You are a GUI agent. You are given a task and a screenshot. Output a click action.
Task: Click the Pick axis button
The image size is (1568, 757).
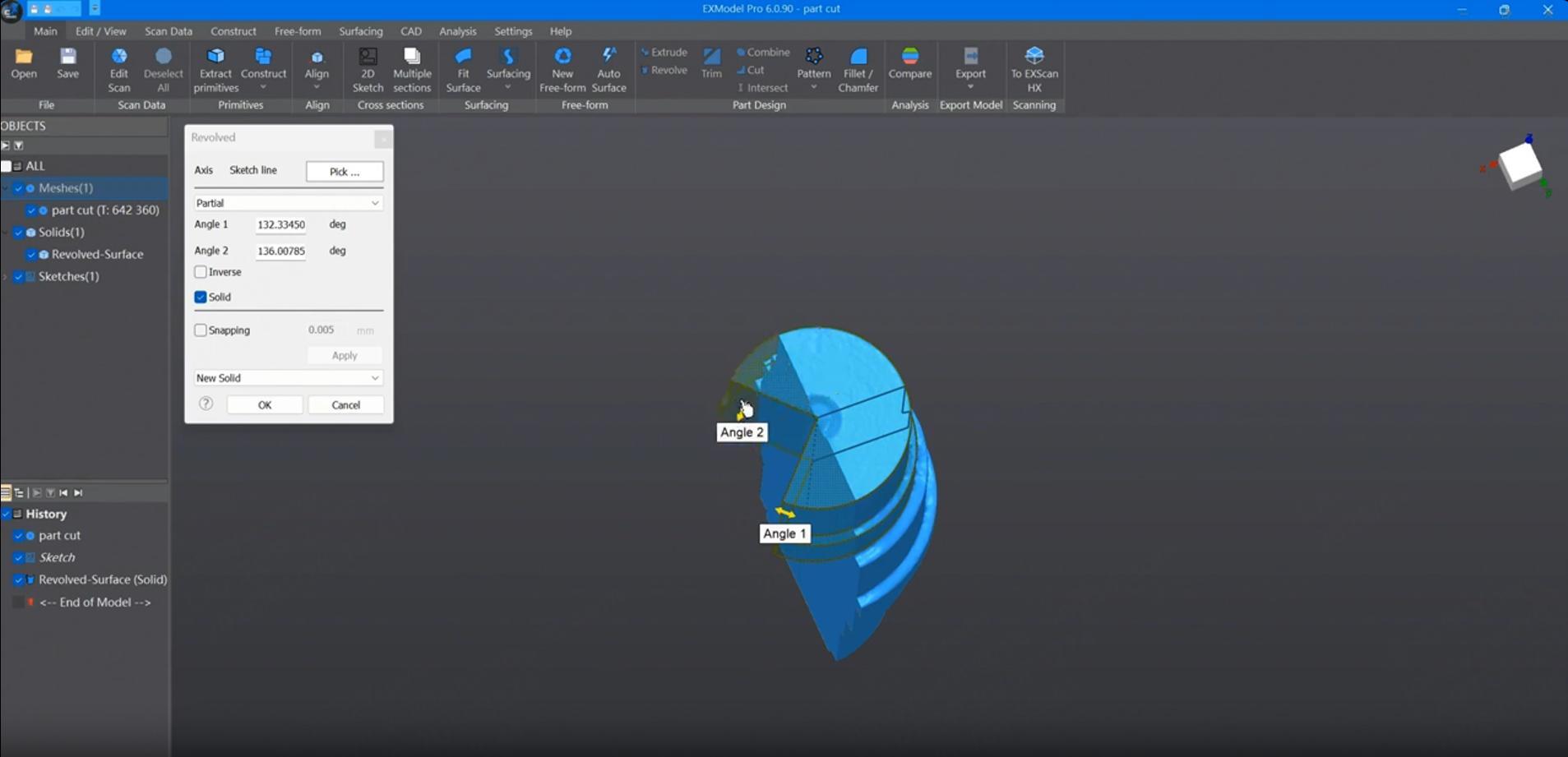tap(344, 171)
